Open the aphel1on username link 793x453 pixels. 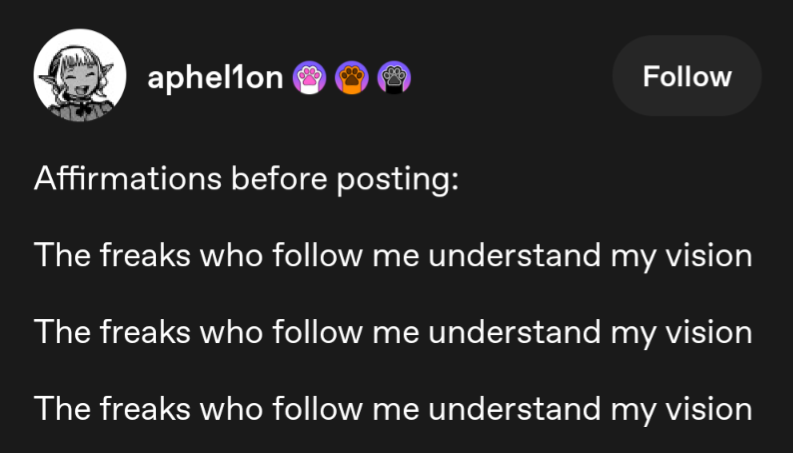215,78
